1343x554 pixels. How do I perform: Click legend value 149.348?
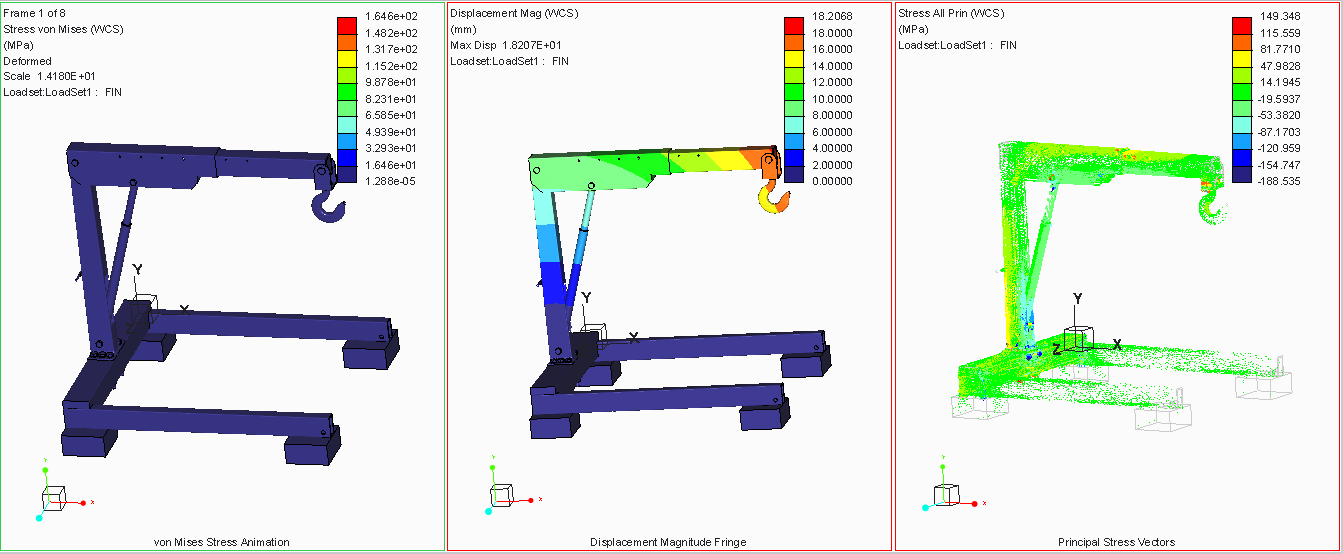pos(1280,16)
